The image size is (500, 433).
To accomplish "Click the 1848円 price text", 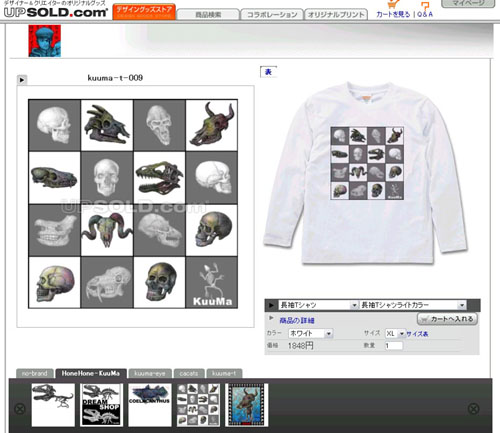I will click(x=301, y=346).
